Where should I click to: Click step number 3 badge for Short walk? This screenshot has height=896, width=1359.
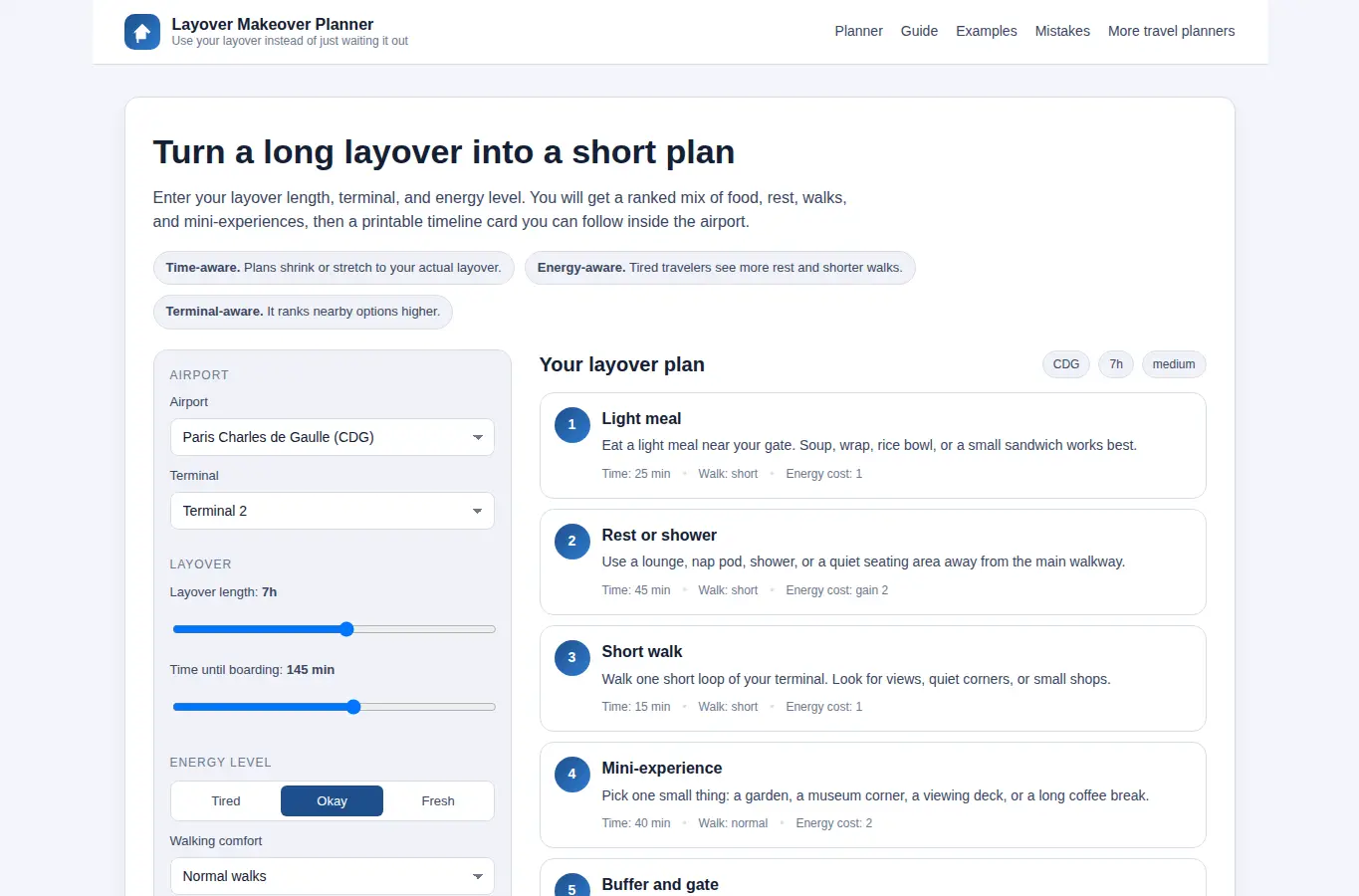[x=571, y=657]
